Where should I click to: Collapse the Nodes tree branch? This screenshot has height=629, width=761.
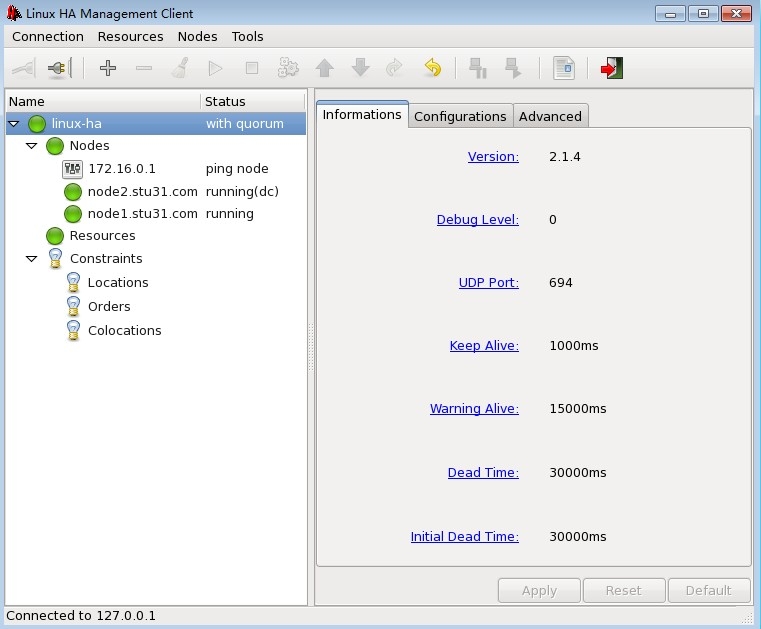point(32,146)
